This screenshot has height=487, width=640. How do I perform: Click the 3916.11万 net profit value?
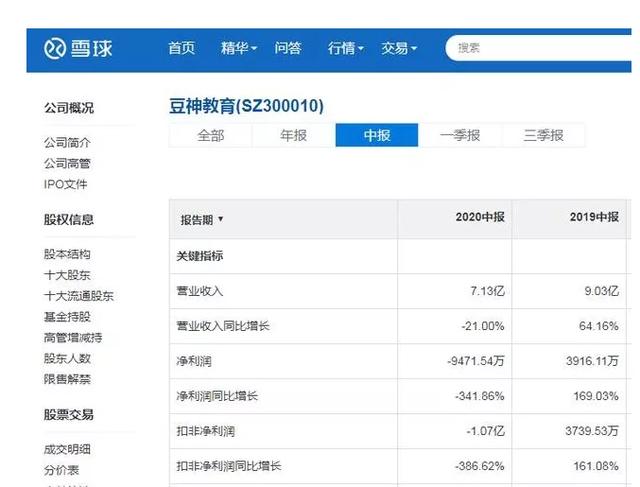pyautogui.click(x=592, y=361)
